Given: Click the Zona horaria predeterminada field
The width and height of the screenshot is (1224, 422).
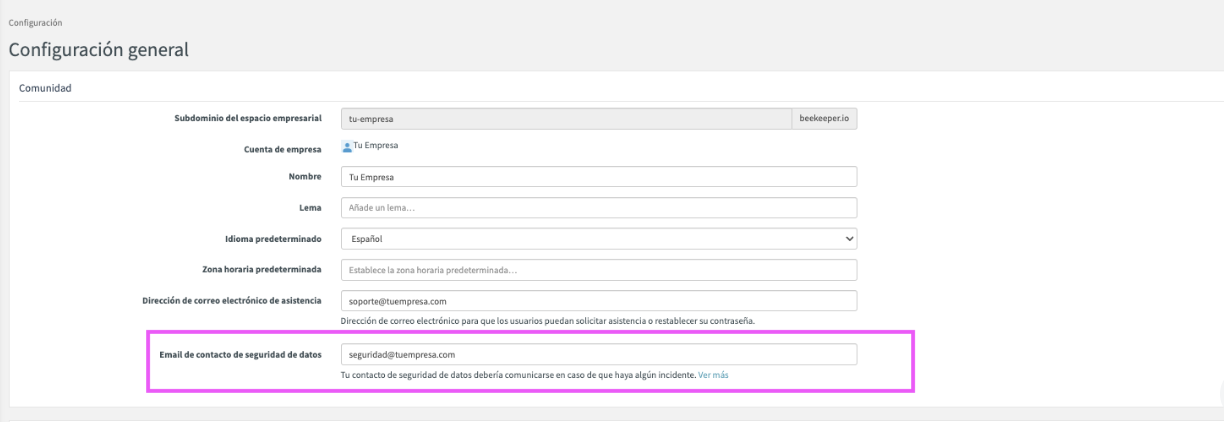Looking at the screenshot, I should click(x=599, y=270).
